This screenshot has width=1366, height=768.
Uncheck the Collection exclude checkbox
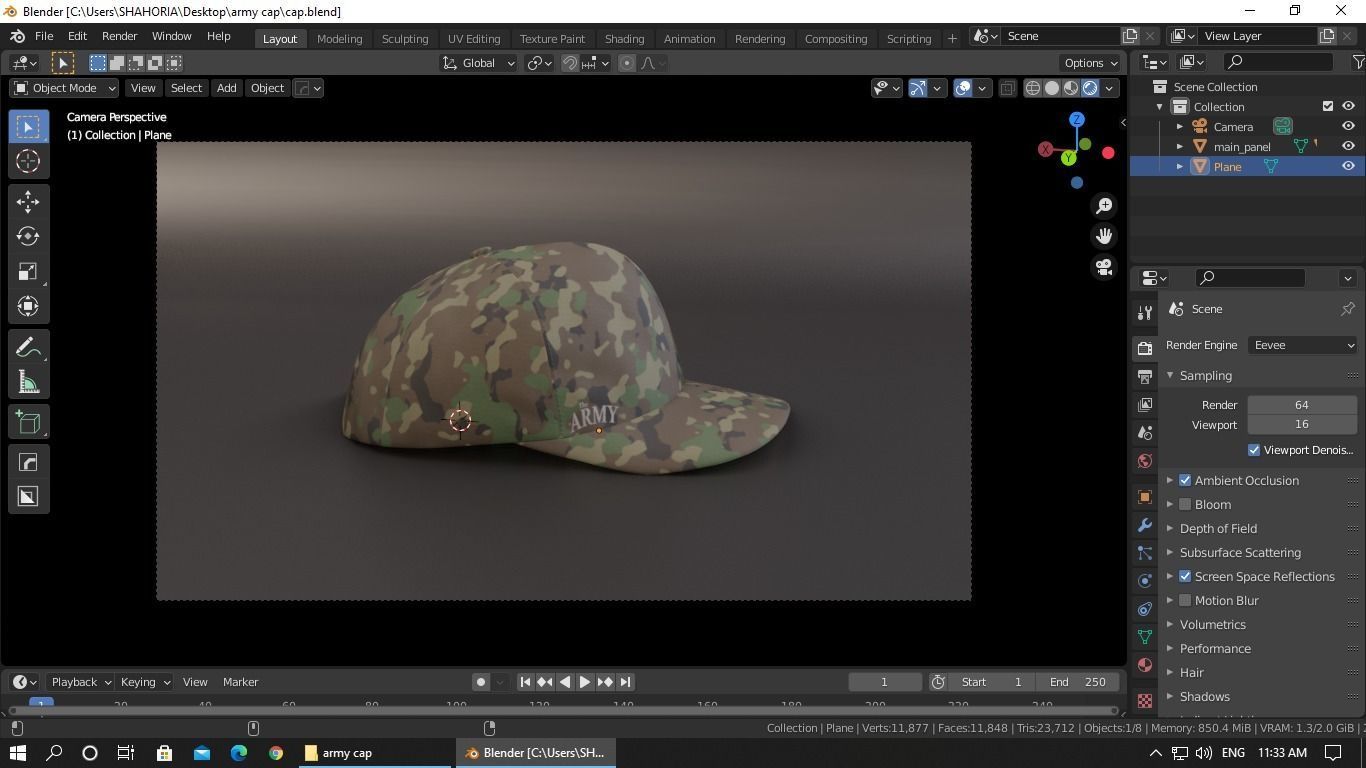[x=1328, y=107]
